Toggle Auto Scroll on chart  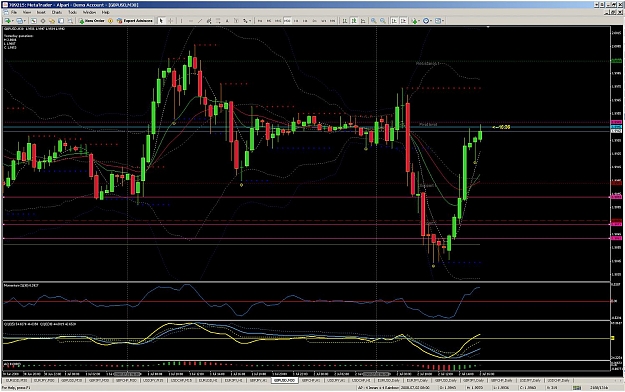393,21
